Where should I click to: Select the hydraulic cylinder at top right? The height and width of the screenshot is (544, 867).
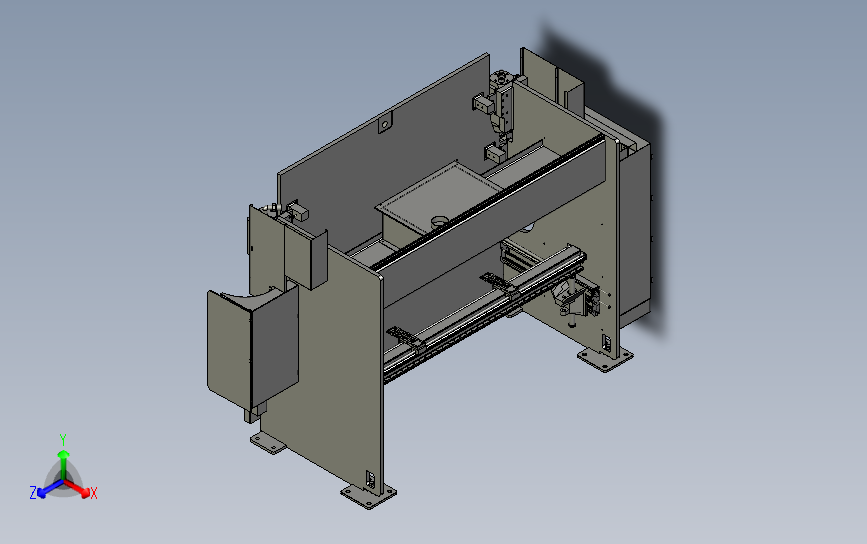[x=503, y=103]
